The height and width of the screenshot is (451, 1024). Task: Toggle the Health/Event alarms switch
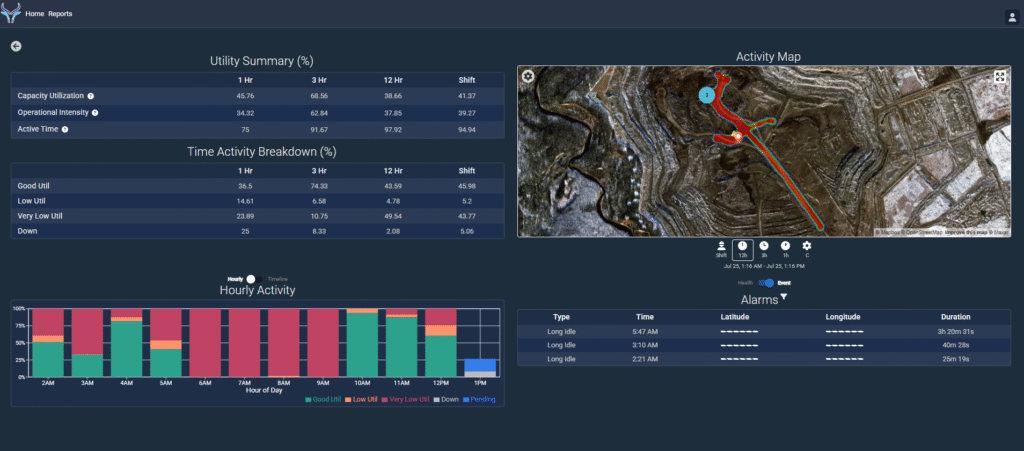pyautogui.click(x=767, y=283)
